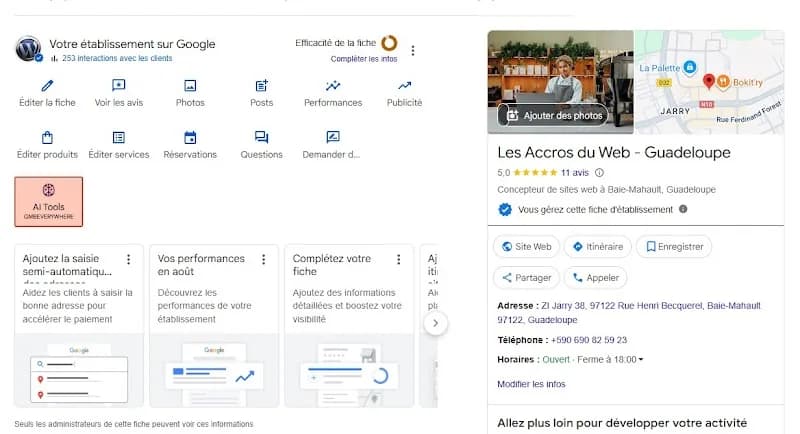Create a post via Posts icon
Image resolution: width=800 pixels, height=434 pixels.
(x=261, y=85)
